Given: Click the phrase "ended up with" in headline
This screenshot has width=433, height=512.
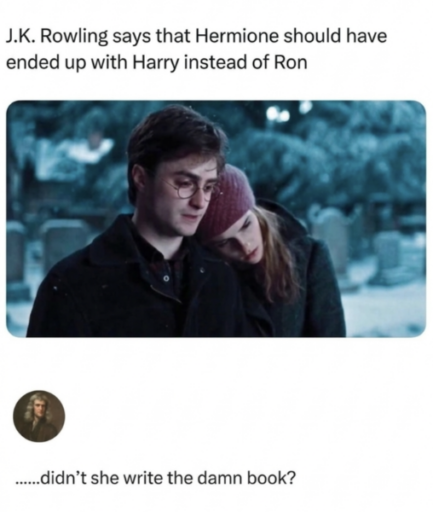Looking at the screenshot, I should tap(68, 64).
